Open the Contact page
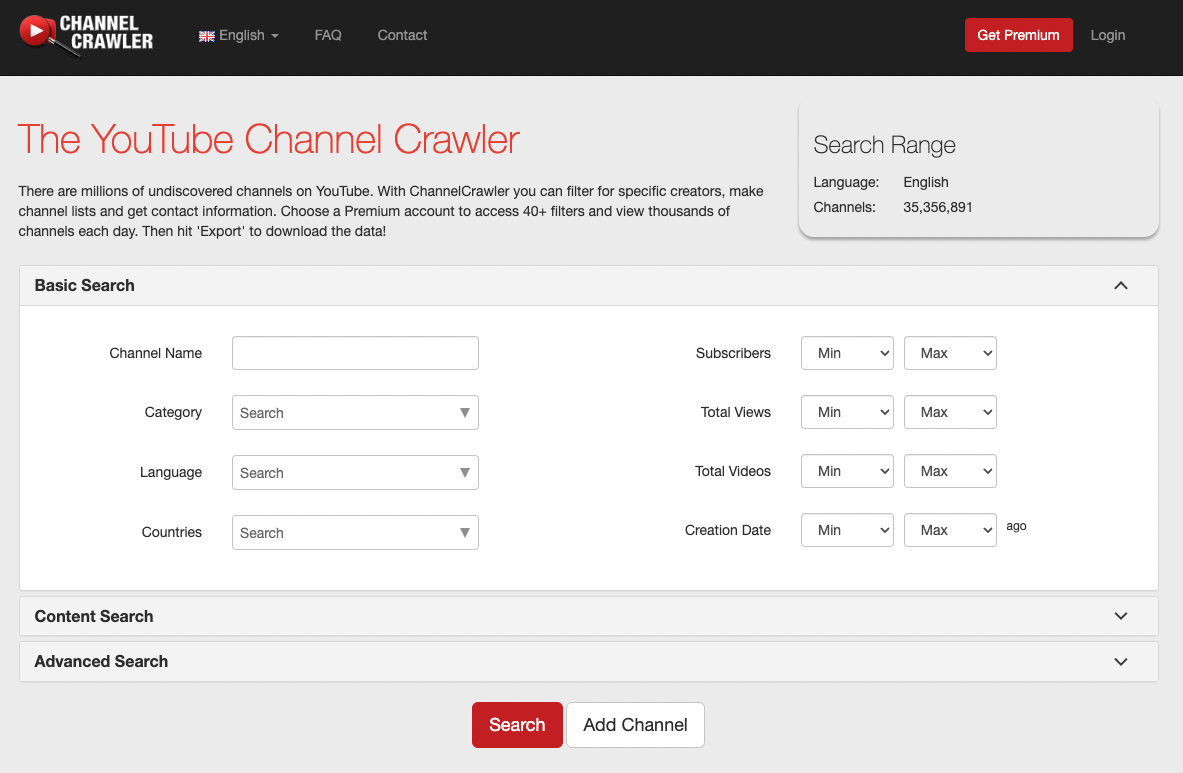Viewport: 1183px width, 773px height. [x=402, y=35]
